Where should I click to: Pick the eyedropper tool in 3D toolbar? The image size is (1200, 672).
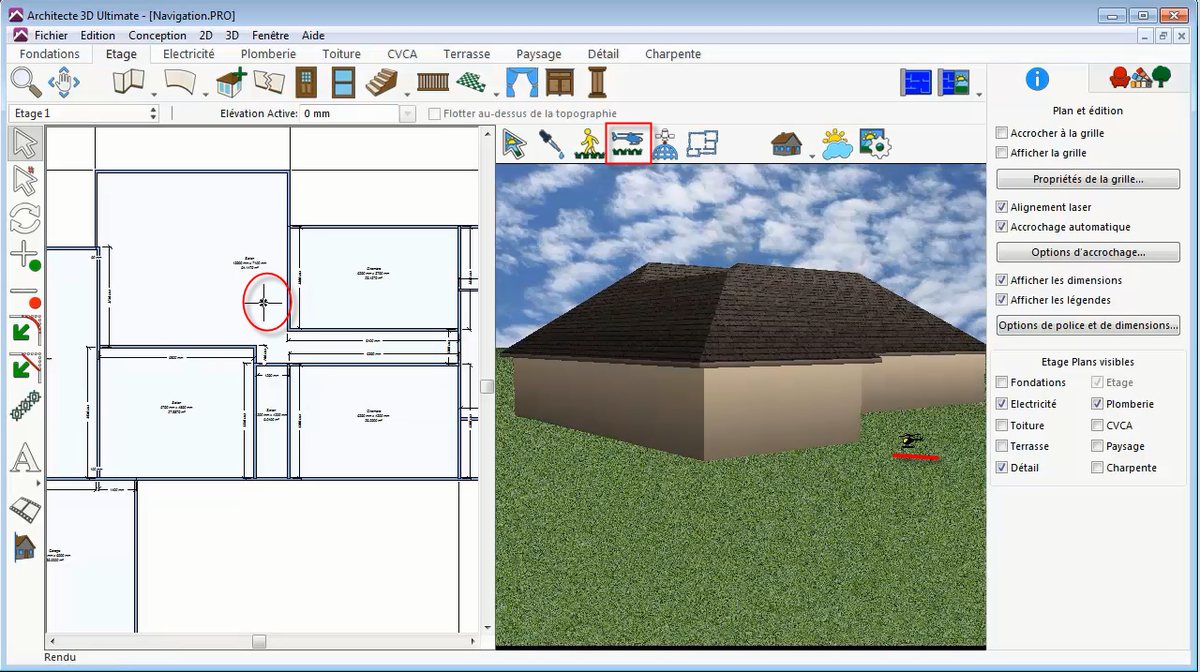552,144
